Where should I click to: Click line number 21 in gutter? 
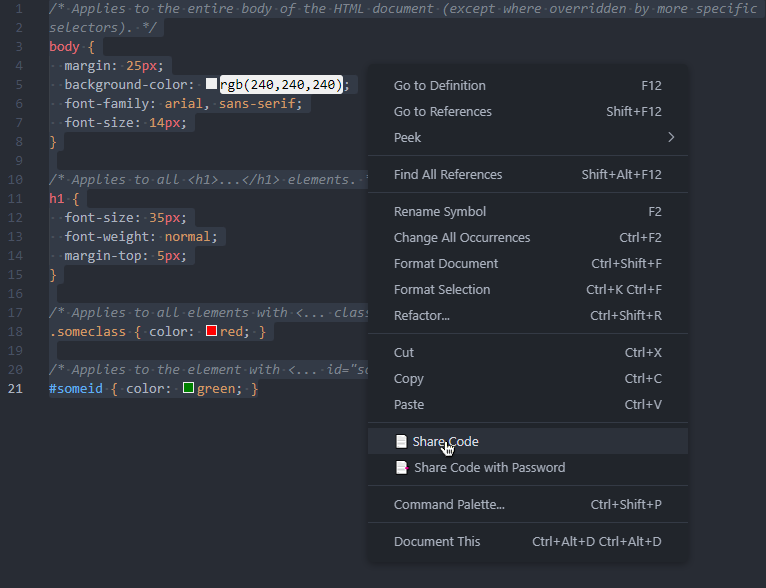point(16,388)
